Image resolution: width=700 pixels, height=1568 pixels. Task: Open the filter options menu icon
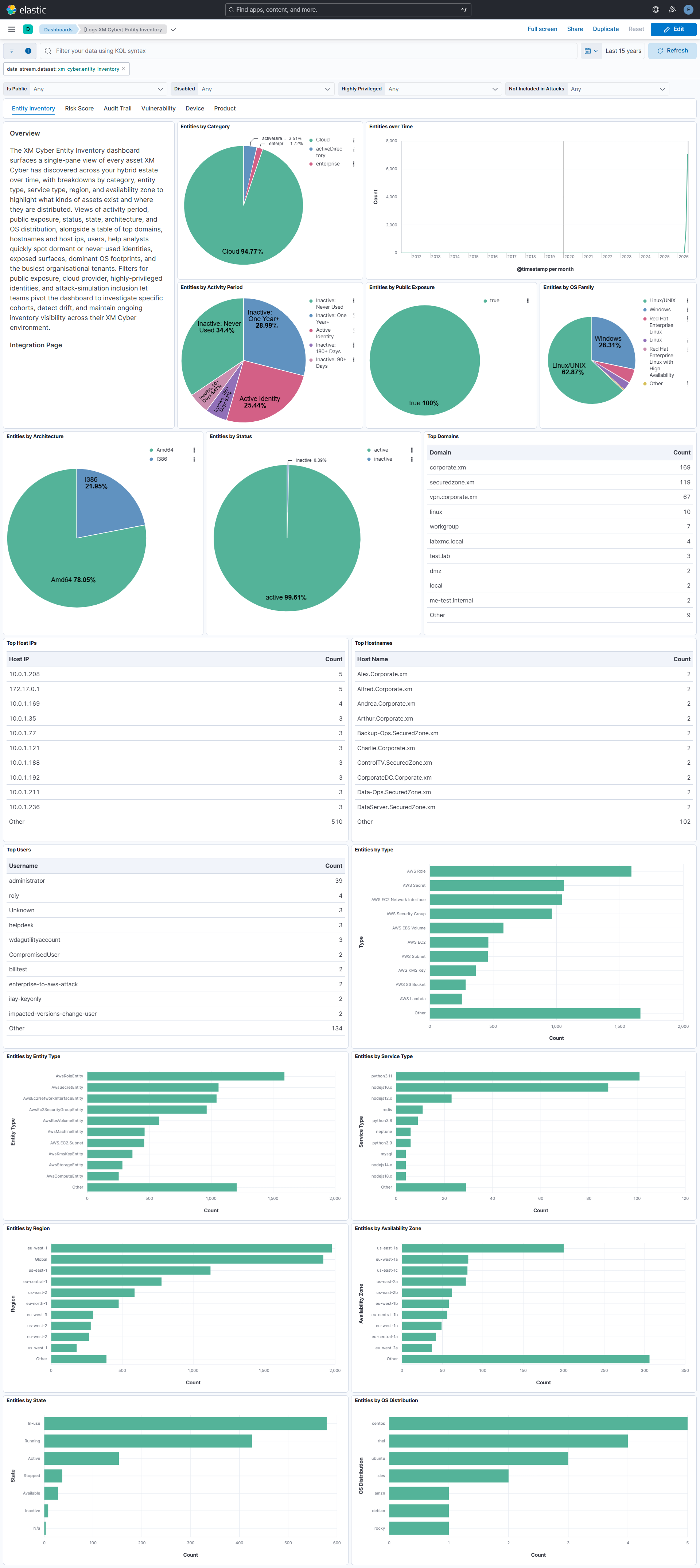click(x=12, y=51)
